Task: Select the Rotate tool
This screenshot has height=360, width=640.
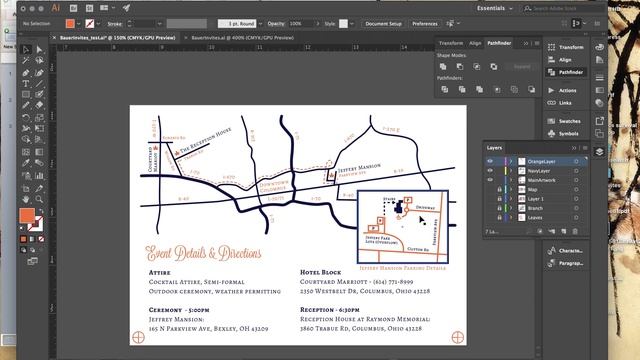Action: point(26,118)
